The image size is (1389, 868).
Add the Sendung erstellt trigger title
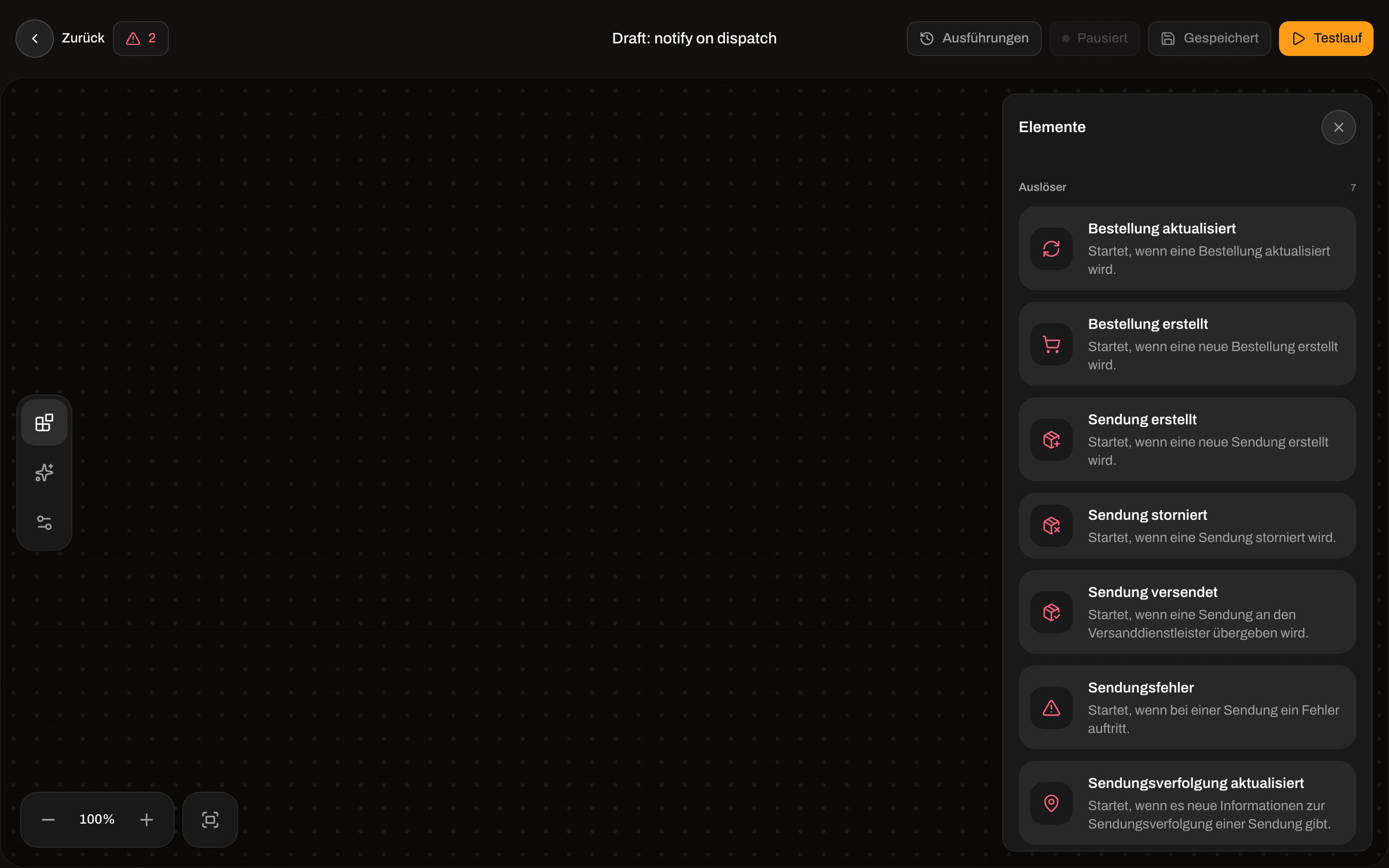point(1142,420)
